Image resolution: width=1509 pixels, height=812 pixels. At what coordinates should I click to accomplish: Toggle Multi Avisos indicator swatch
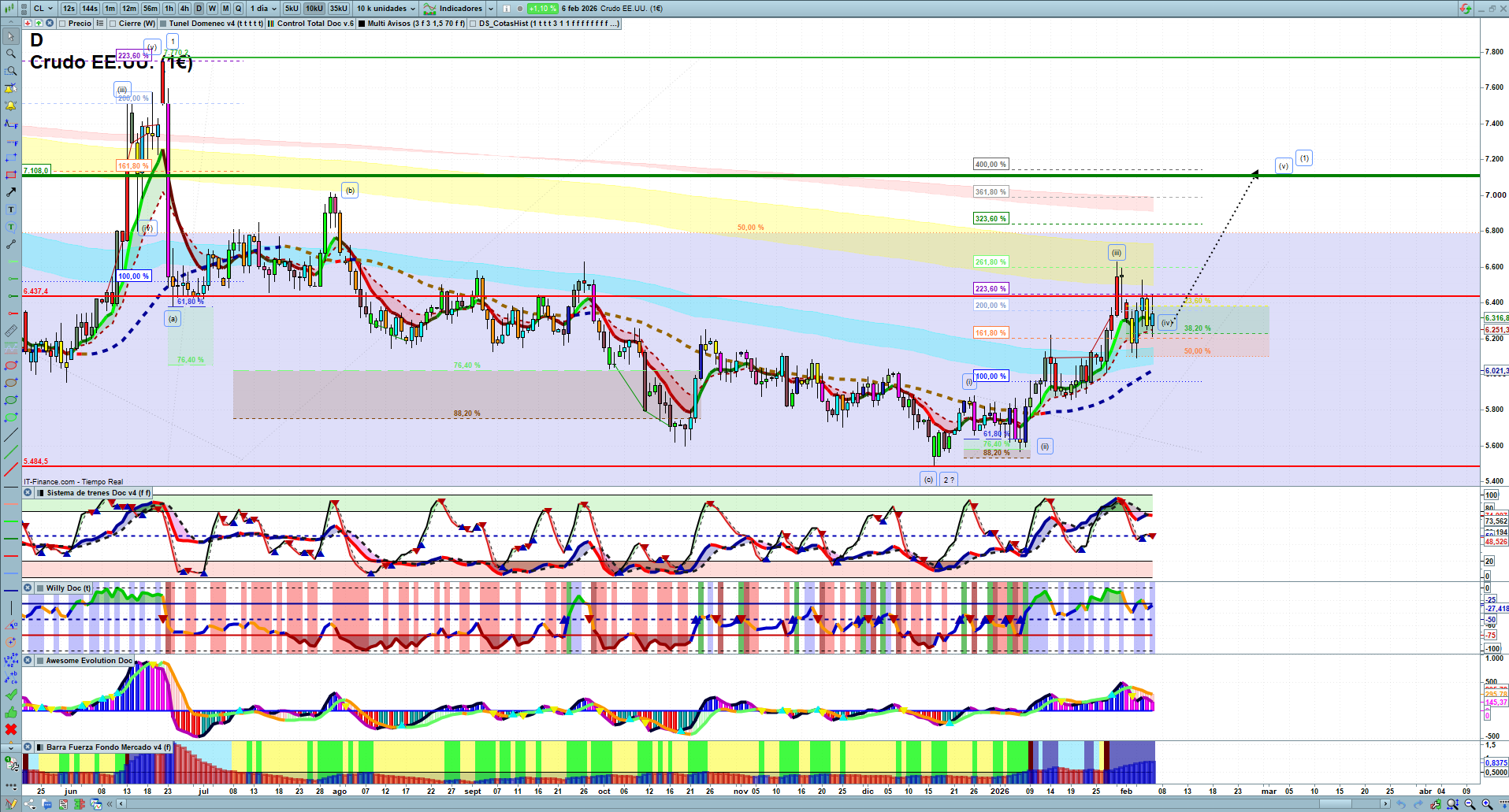[x=362, y=24]
